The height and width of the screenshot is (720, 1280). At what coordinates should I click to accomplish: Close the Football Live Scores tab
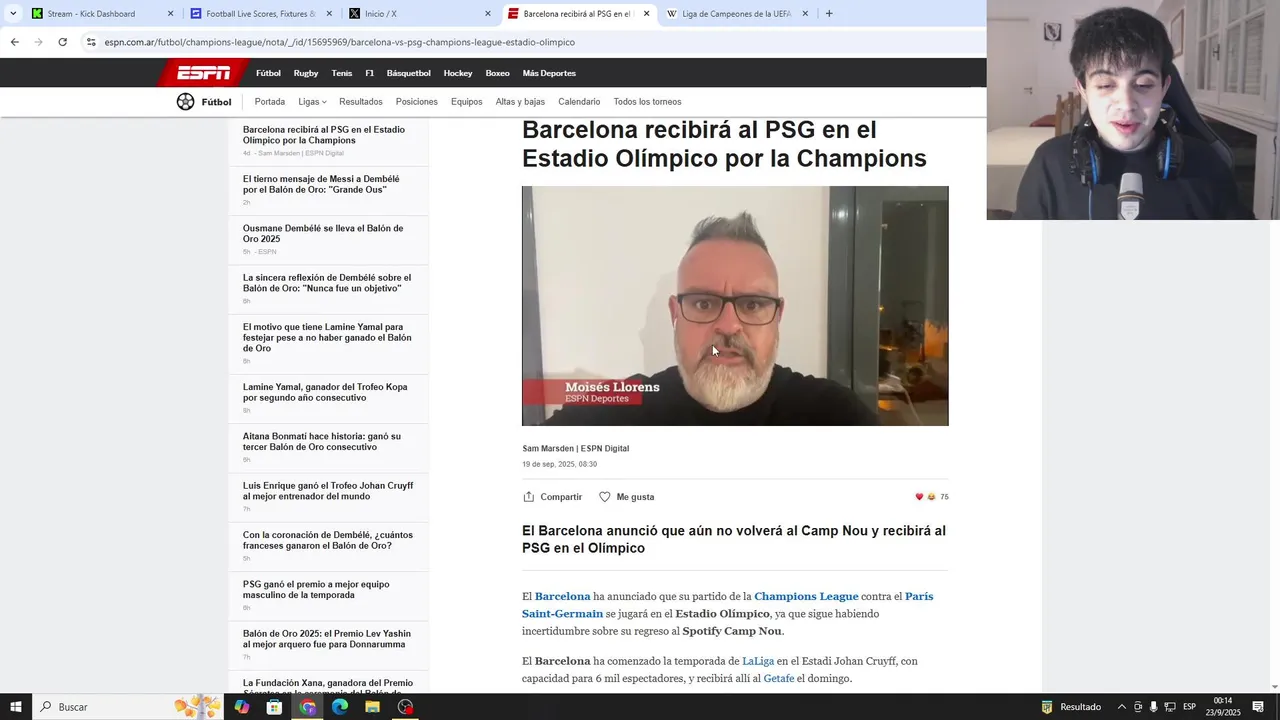click(x=329, y=14)
